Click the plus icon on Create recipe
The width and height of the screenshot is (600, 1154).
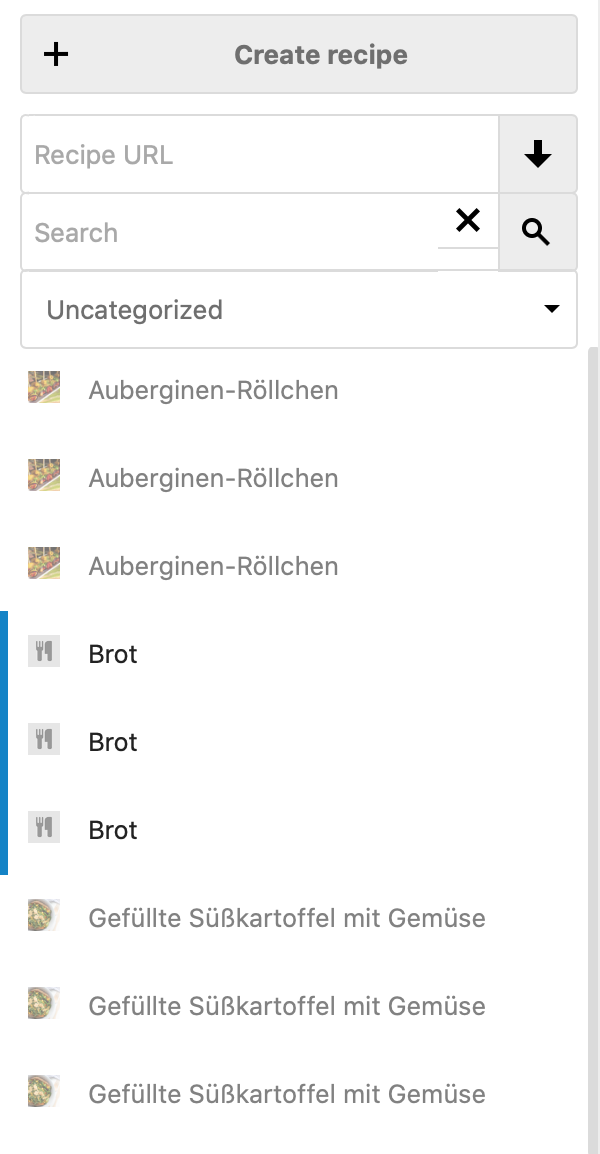tap(56, 54)
